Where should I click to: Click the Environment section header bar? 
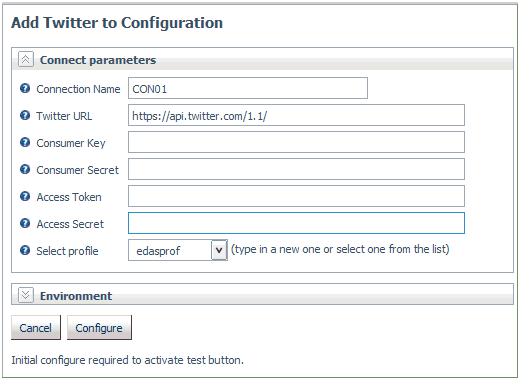point(262,295)
